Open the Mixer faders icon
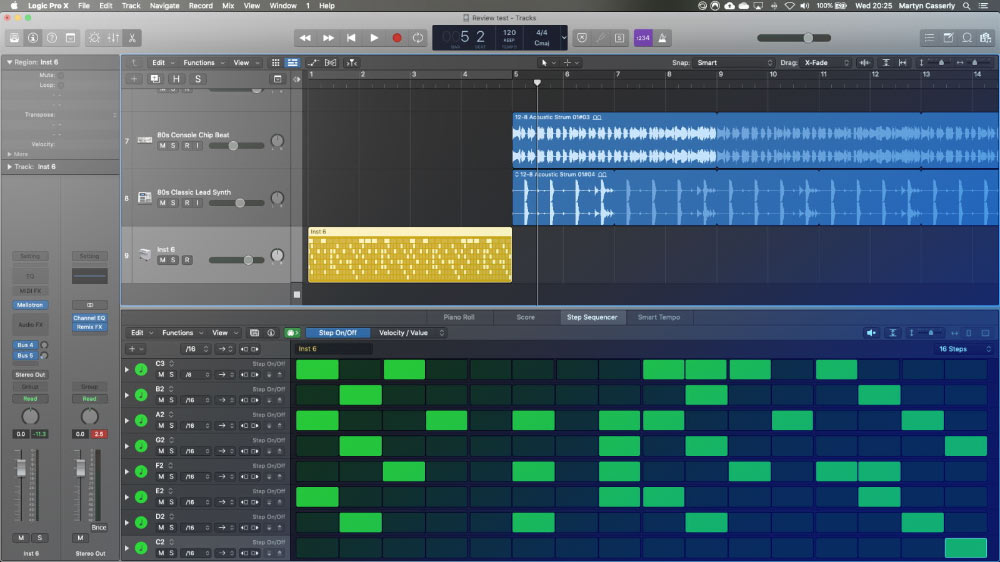The height and width of the screenshot is (562, 1000). [x=113, y=38]
